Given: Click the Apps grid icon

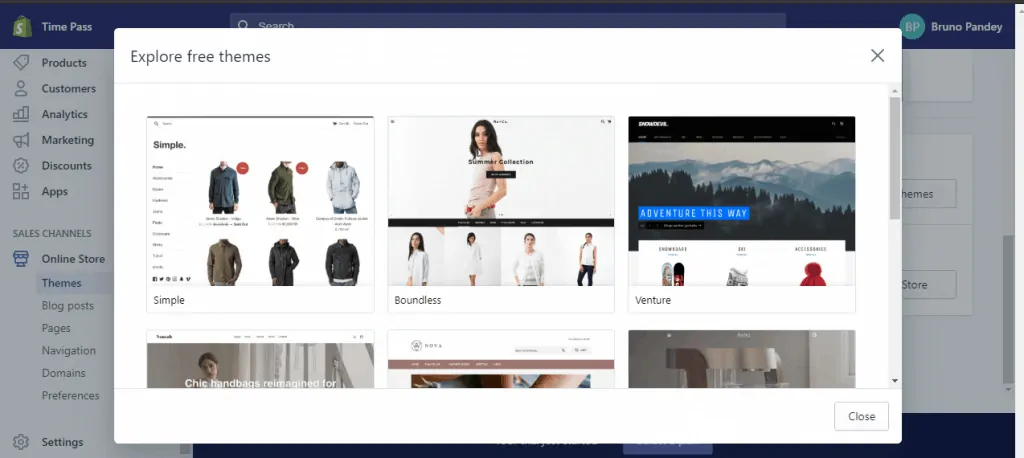Looking at the screenshot, I should (x=21, y=192).
